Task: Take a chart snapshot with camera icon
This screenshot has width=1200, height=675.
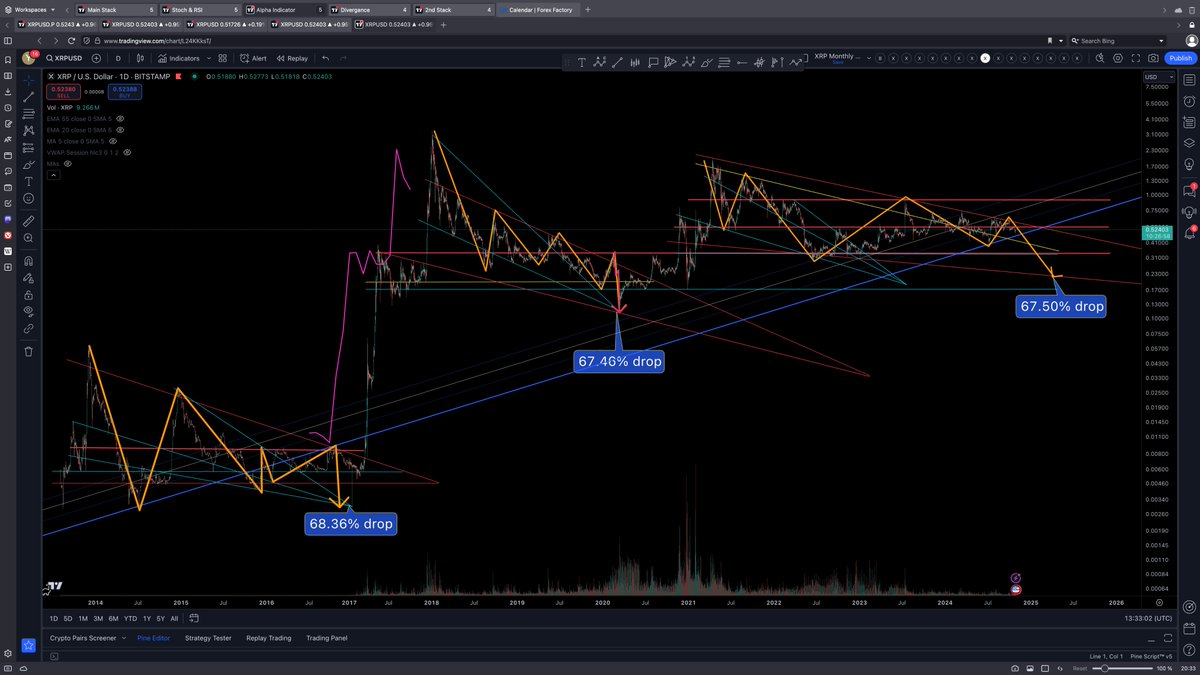Action: pyautogui.click(x=1153, y=58)
